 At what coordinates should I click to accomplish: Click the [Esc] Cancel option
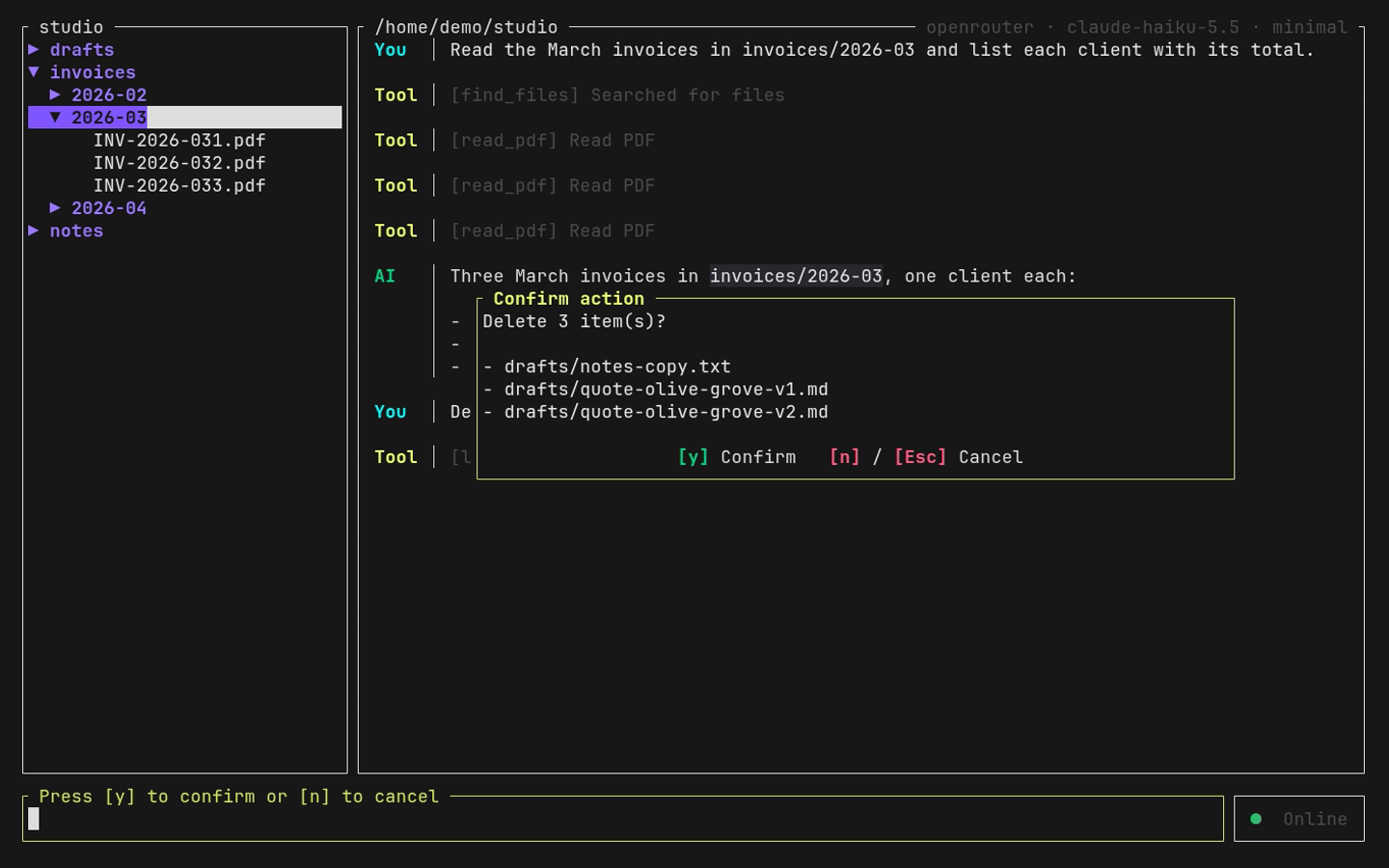pos(959,457)
